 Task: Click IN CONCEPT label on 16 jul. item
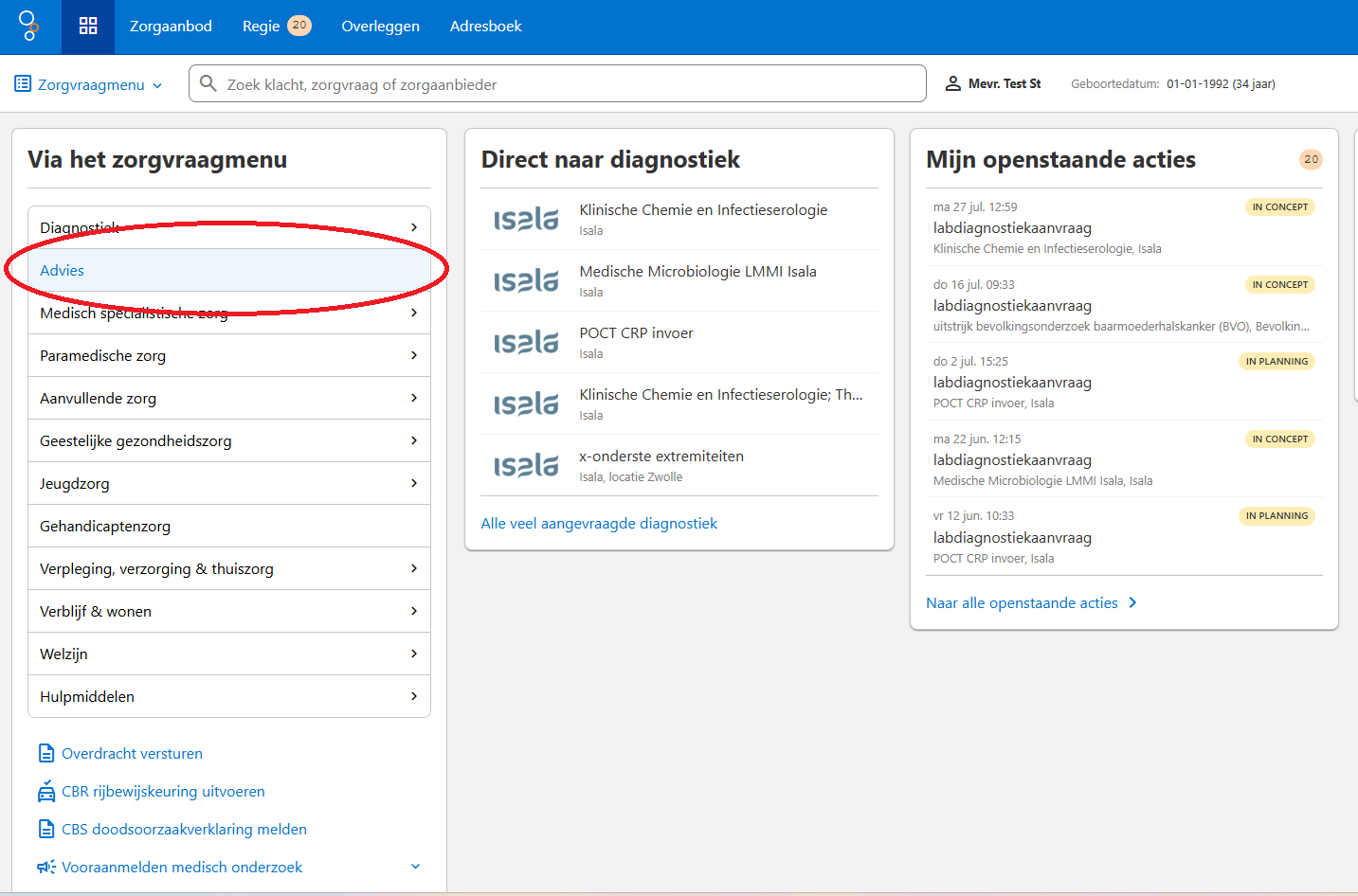tap(1279, 284)
